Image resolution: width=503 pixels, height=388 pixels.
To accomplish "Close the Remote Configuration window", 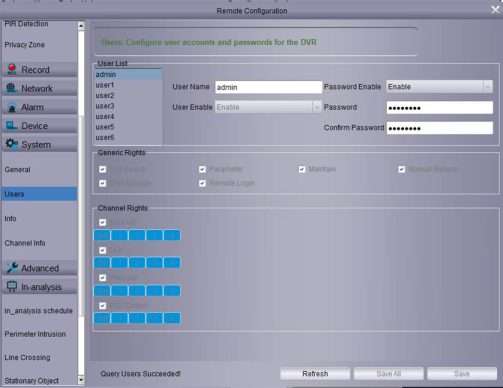I will click(x=495, y=10).
